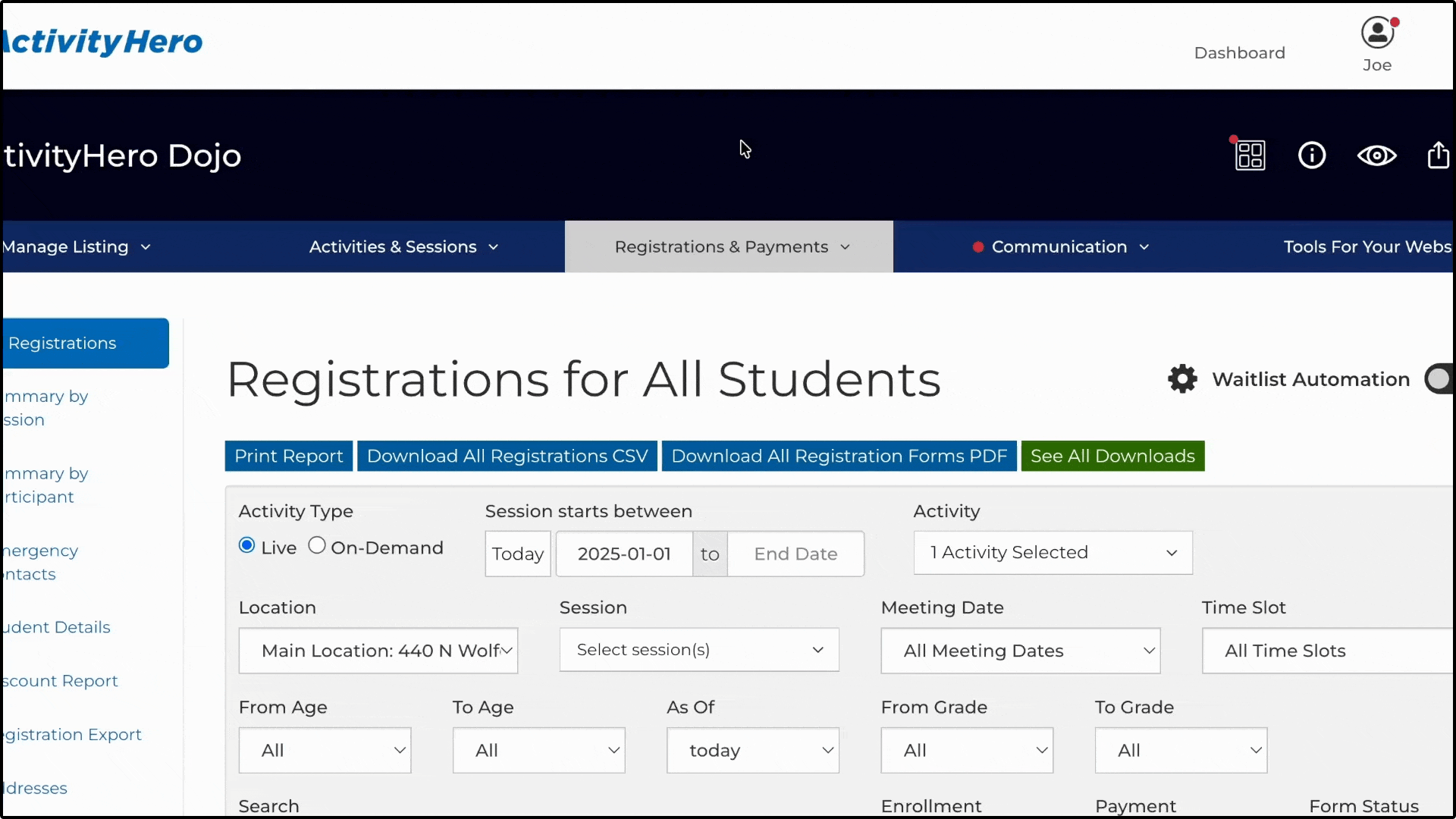Open Addresses sidebar link
This screenshot has width=1456, height=819.
tap(36, 789)
